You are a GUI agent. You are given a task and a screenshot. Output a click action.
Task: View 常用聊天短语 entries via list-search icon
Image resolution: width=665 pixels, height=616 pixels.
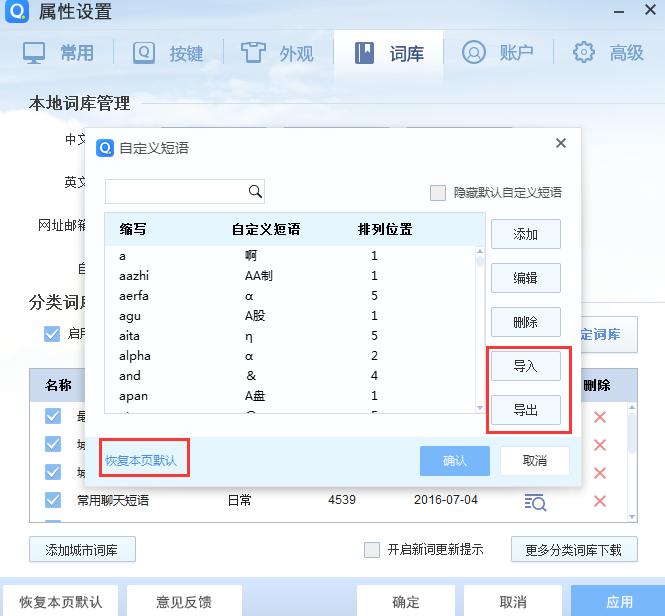[535, 502]
